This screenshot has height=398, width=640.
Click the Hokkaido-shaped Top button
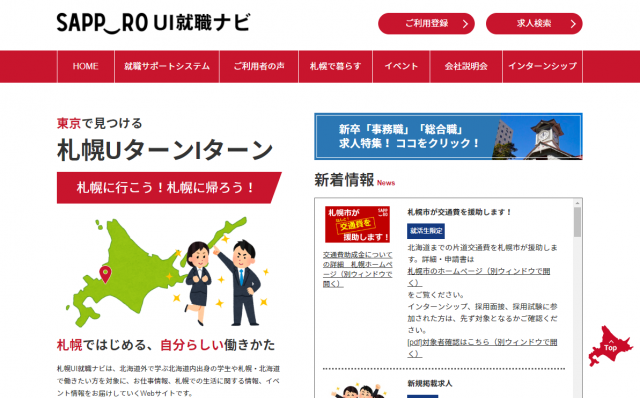(610, 346)
